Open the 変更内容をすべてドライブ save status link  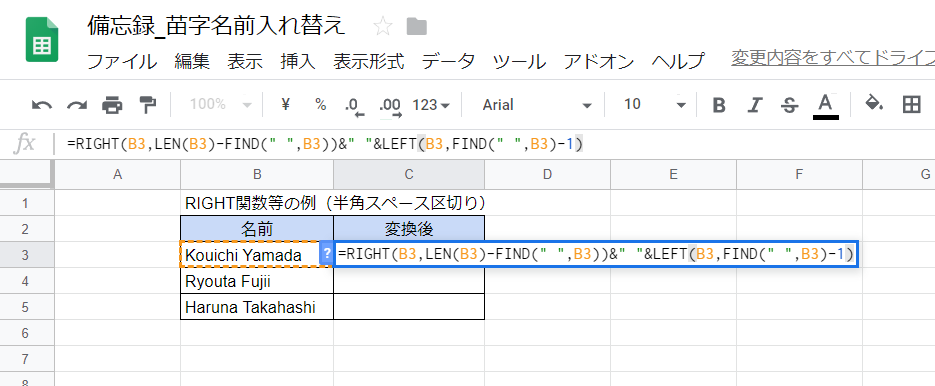(x=833, y=58)
